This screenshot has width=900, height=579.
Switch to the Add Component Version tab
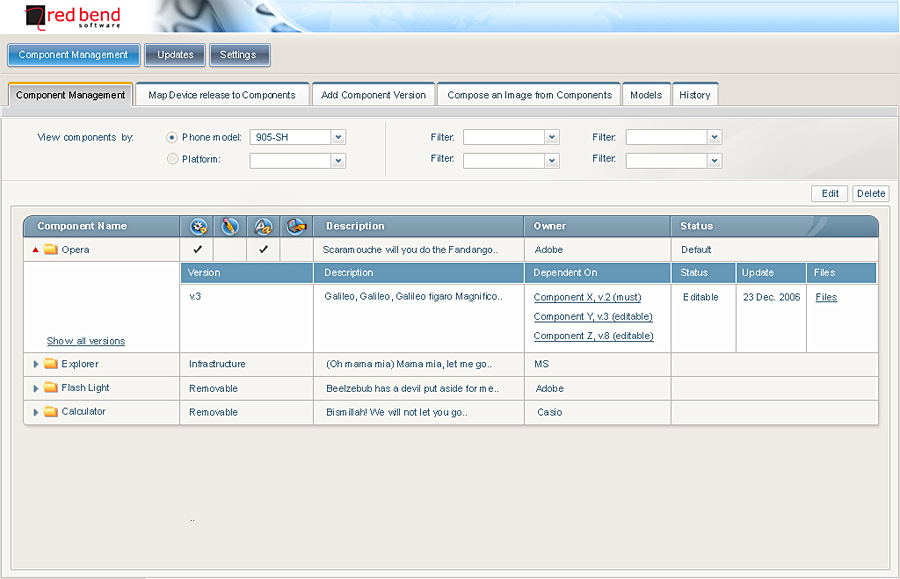[x=373, y=95]
